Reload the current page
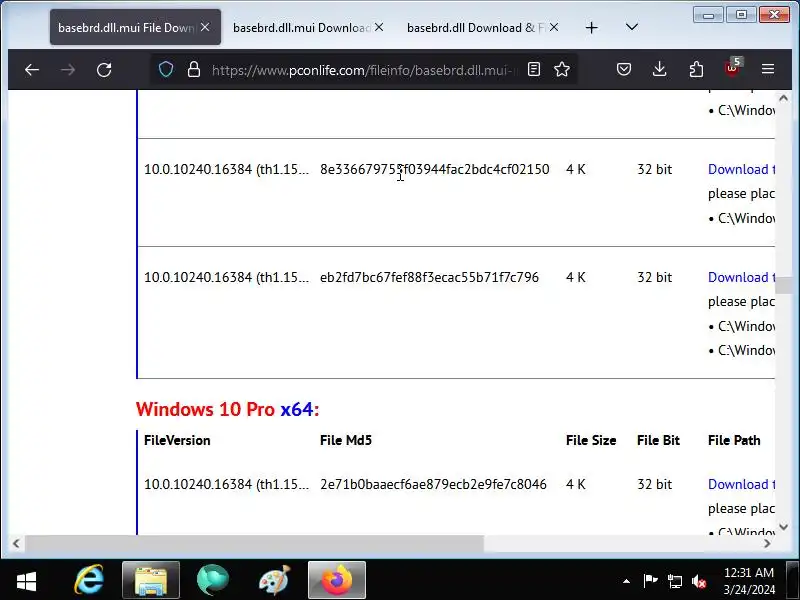 coord(104,69)
